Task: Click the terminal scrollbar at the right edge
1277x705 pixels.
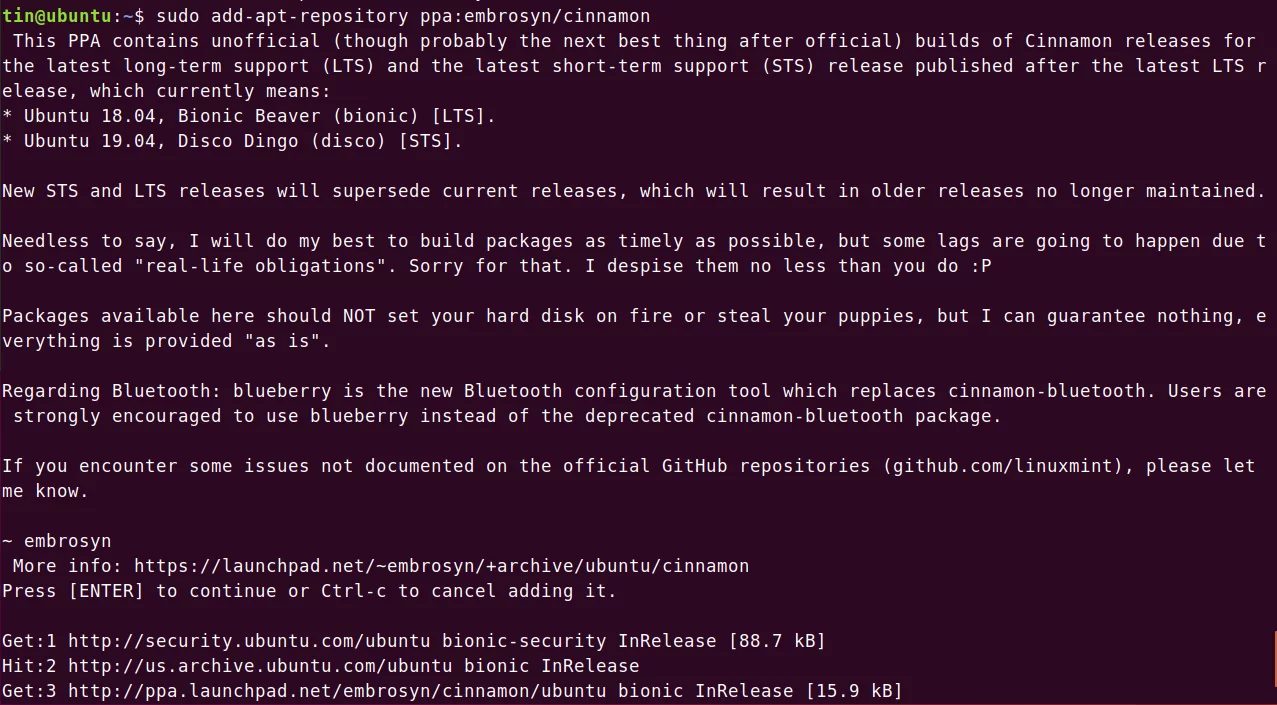Action: 1274,667
